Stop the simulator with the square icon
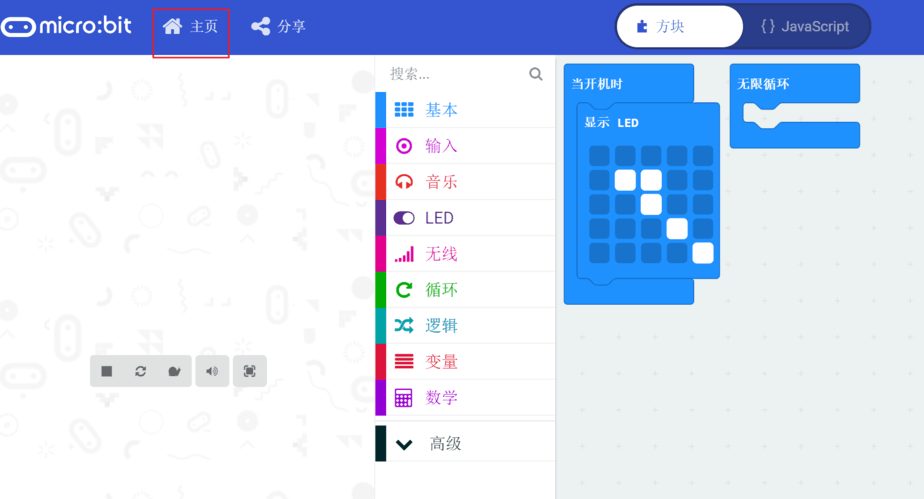This screenshot has height=499, width=924. [x=107, y=371]
